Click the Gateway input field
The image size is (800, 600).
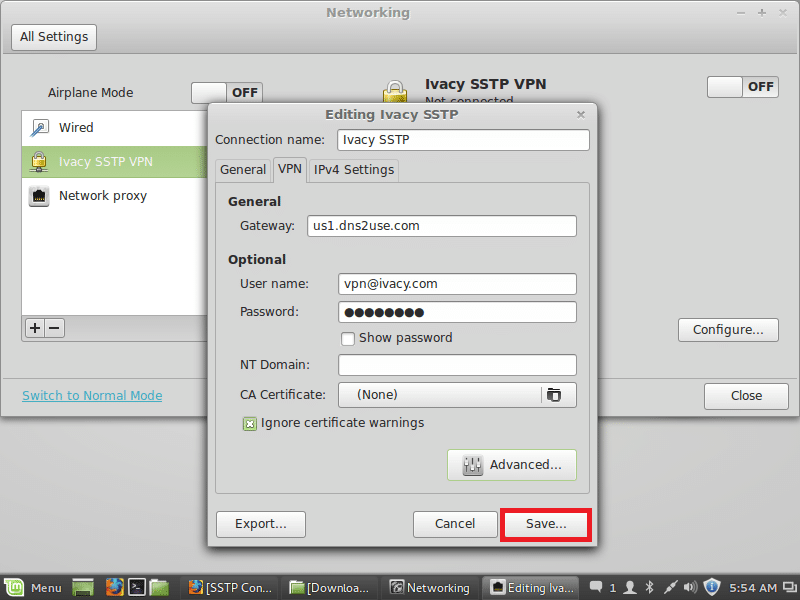(442, 226)
